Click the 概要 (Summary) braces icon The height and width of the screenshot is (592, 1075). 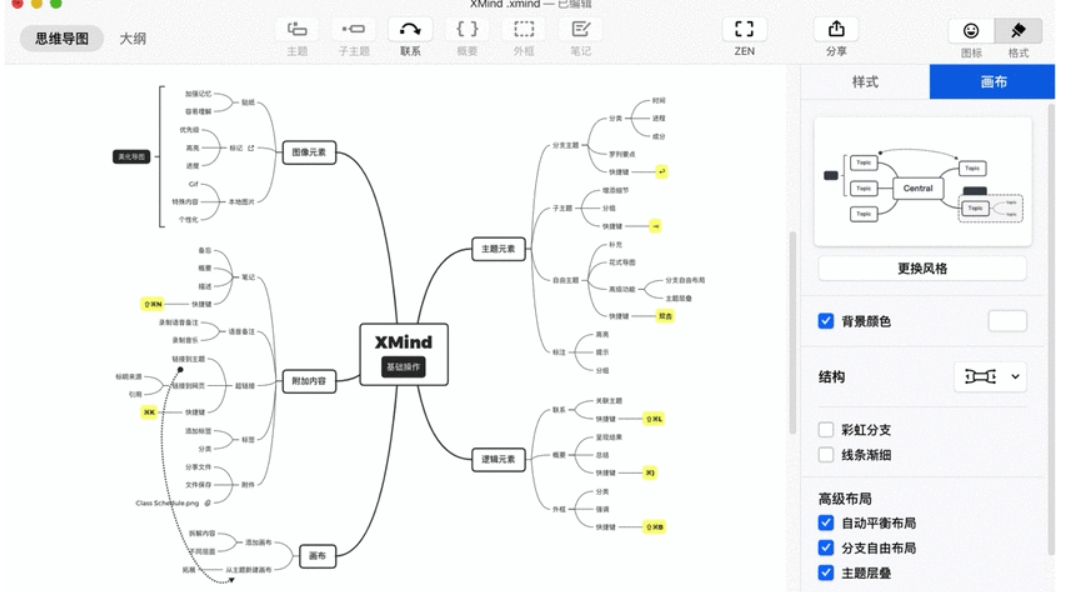point(467,29)
